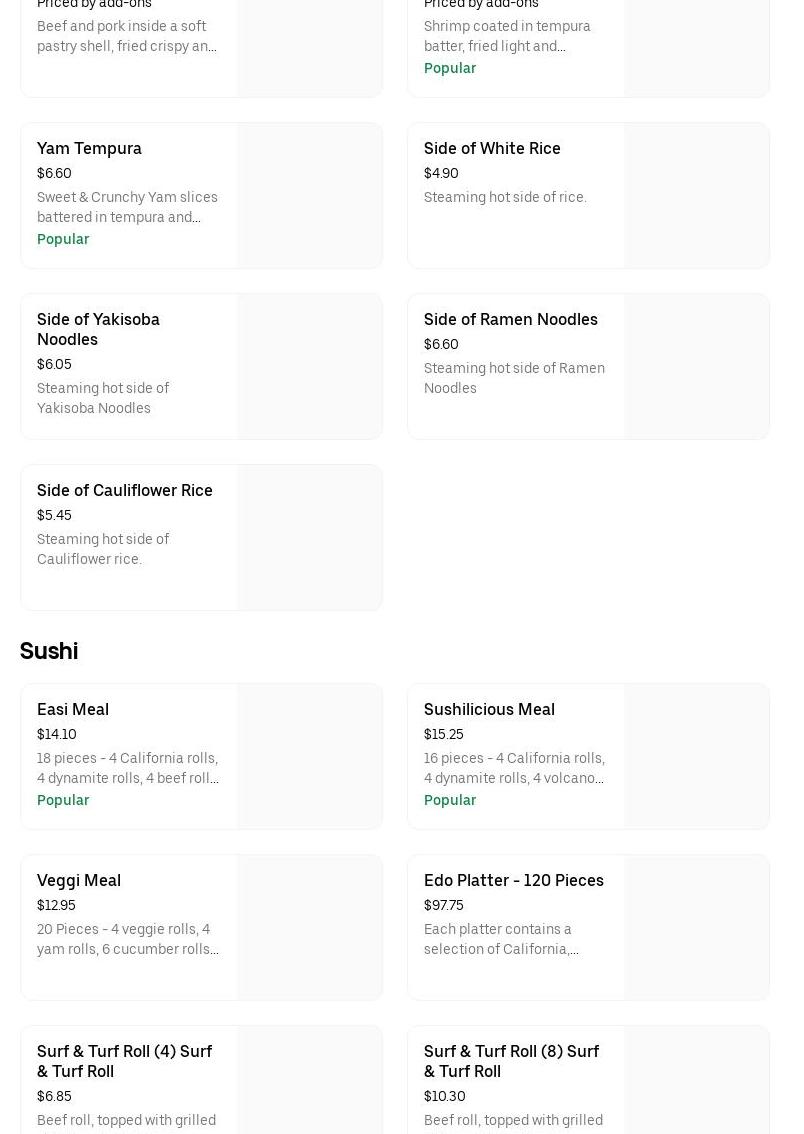This screenshot has width=804, height=1134.
Task: Open the Yam Tempura item
Action: point(89,148)
